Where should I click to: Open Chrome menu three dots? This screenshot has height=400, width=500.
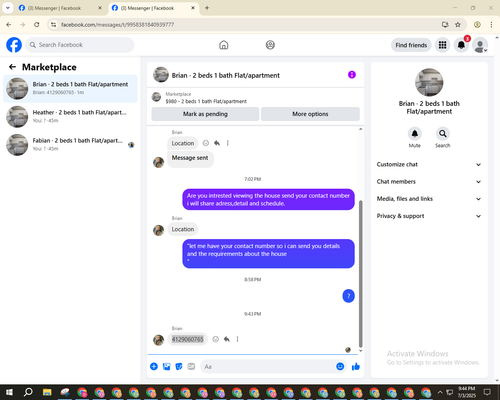pos(491,25)
